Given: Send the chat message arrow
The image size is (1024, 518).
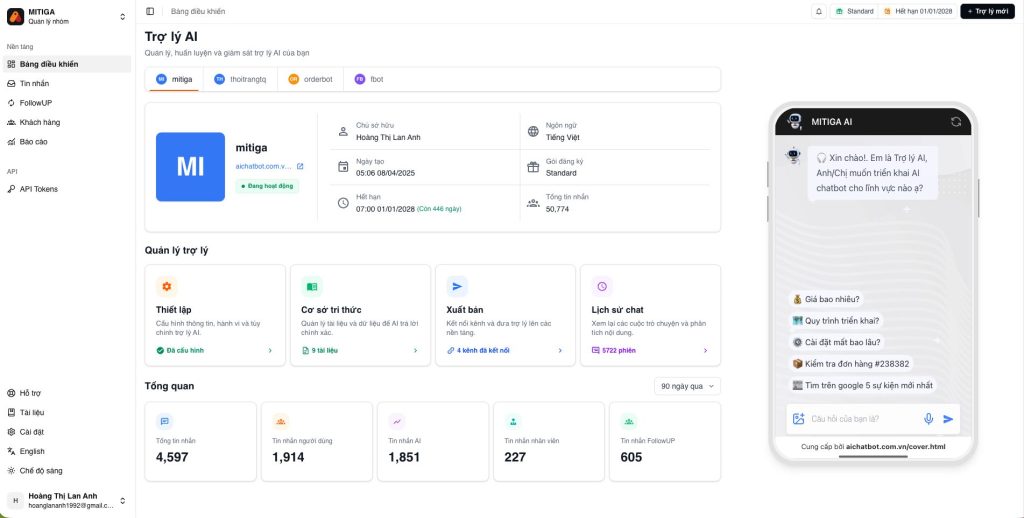Looking at the screenshot, I should tap(948, 419).
